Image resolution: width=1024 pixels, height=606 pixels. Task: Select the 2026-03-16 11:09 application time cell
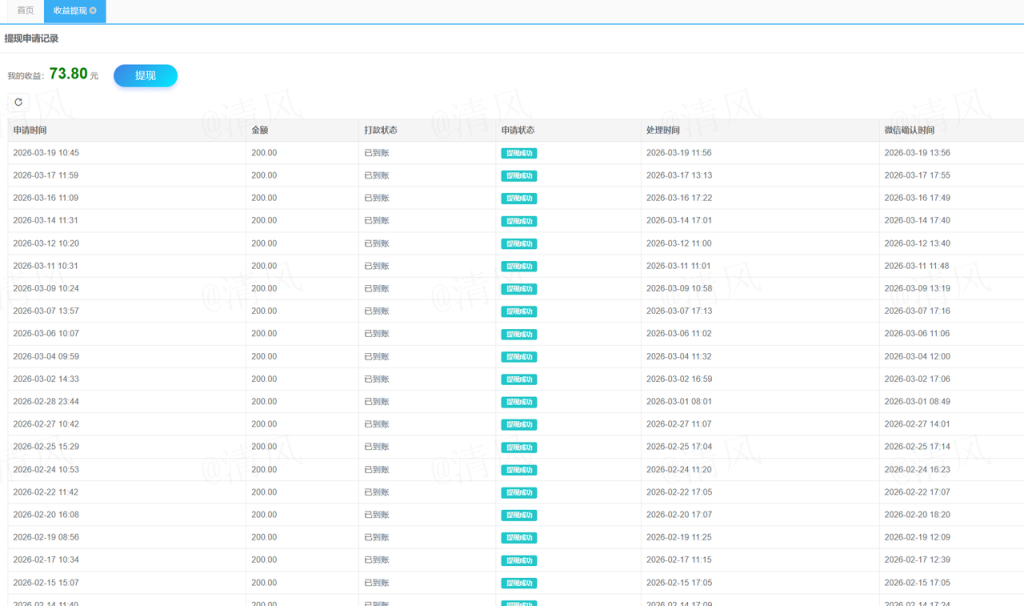(46, 198)
